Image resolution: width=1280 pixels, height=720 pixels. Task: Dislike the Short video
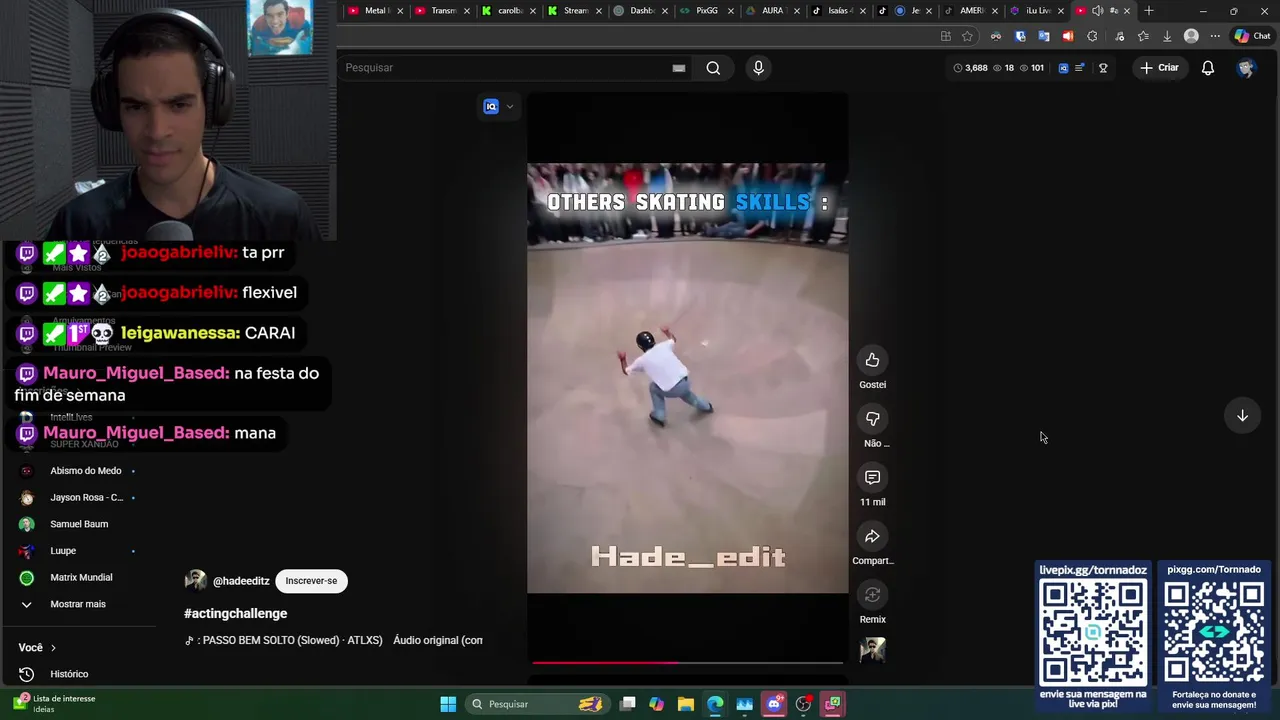[x=872, y=419]
